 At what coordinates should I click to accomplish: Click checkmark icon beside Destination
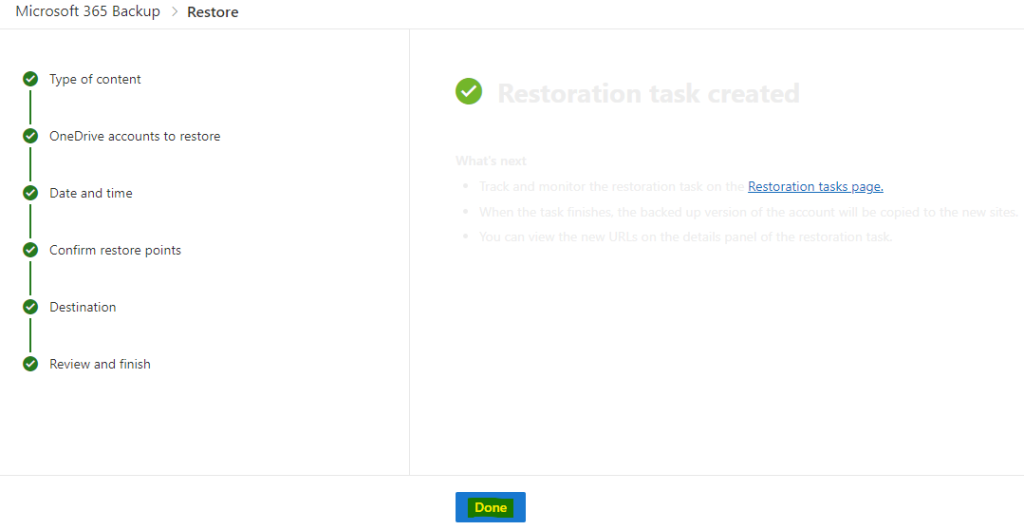[x=30, y=306]
